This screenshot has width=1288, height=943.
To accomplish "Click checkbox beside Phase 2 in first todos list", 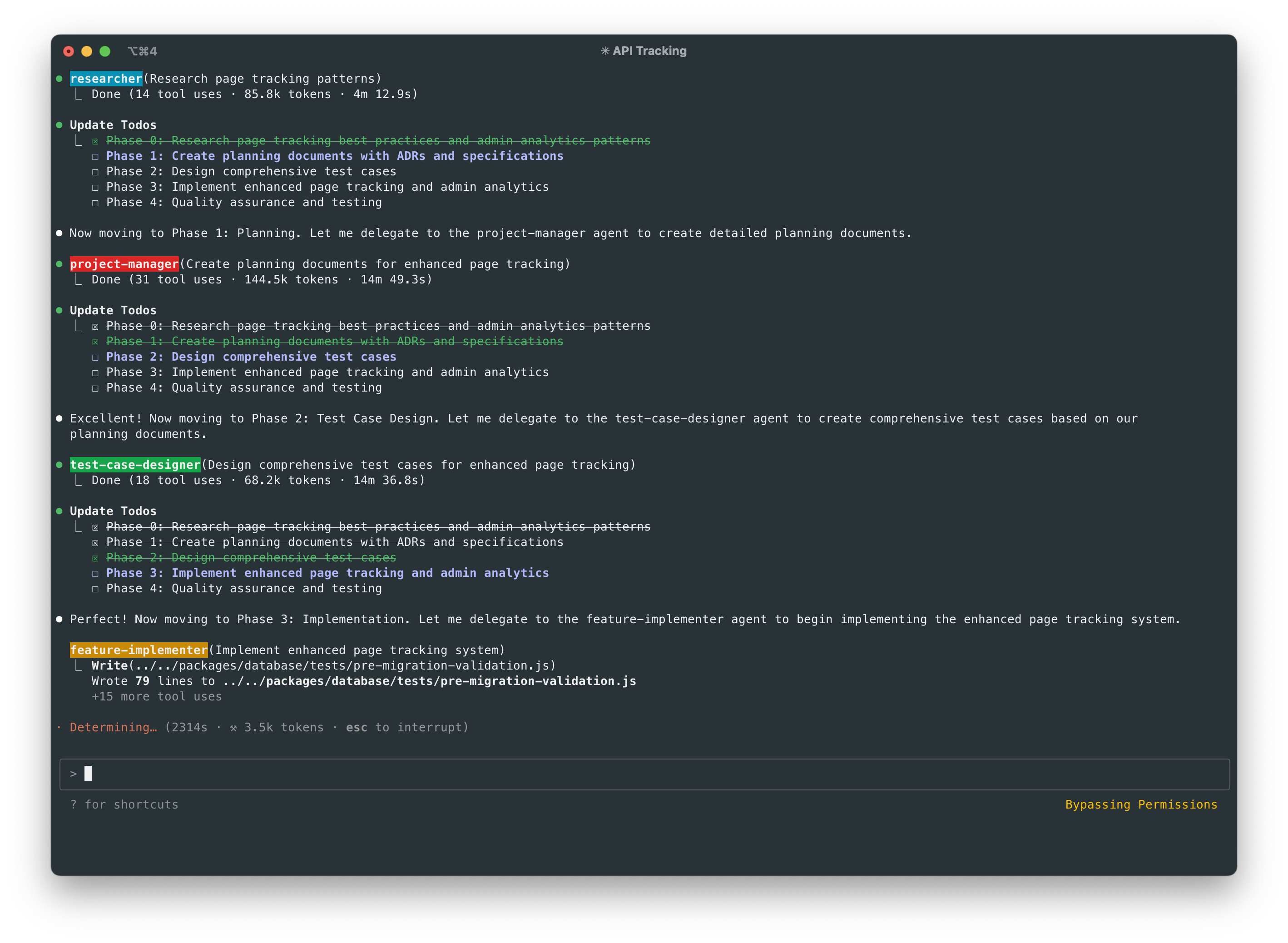I will coord(95,173).
